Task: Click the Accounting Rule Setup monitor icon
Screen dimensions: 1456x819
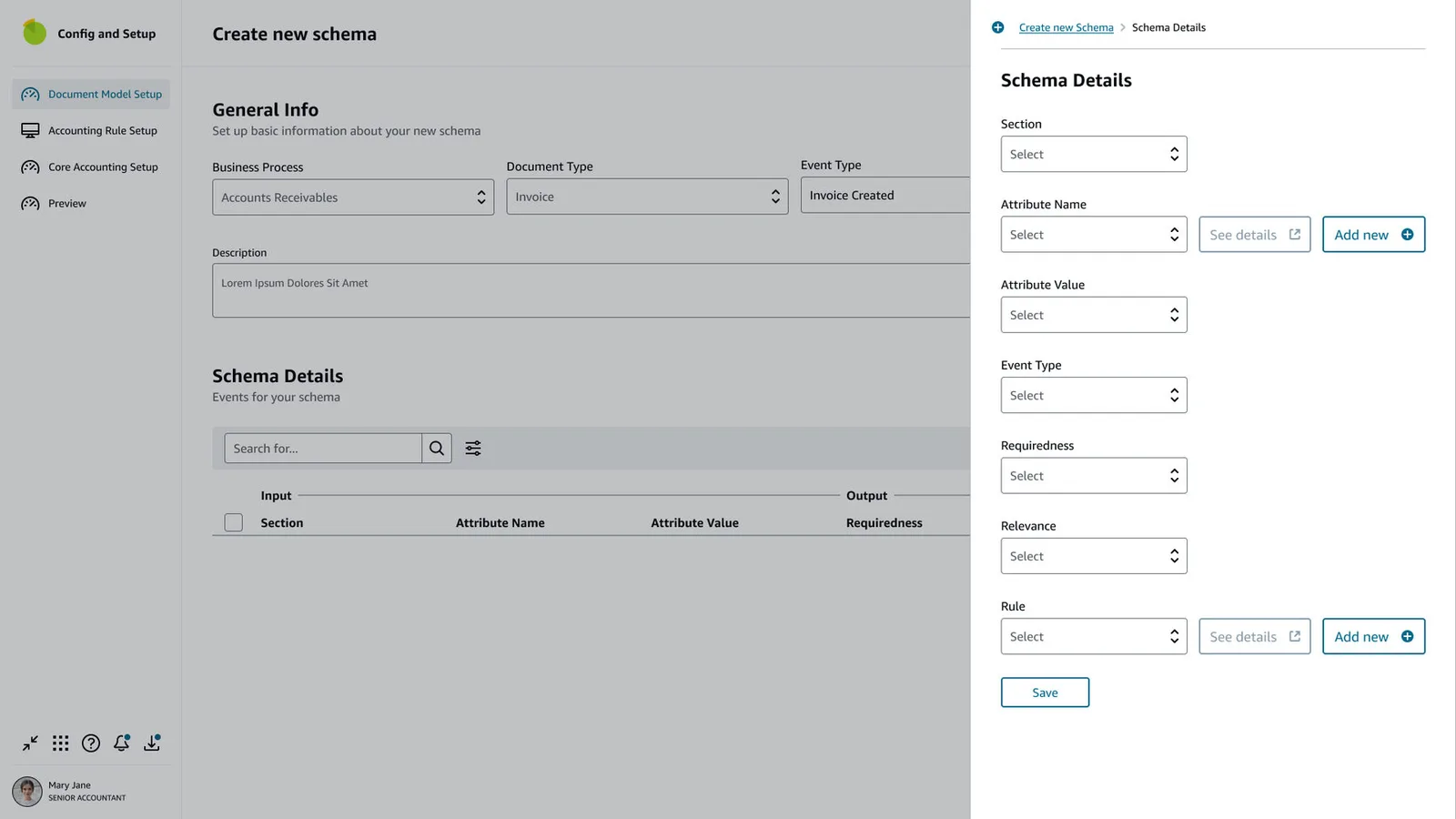Action: coord(30,131)
